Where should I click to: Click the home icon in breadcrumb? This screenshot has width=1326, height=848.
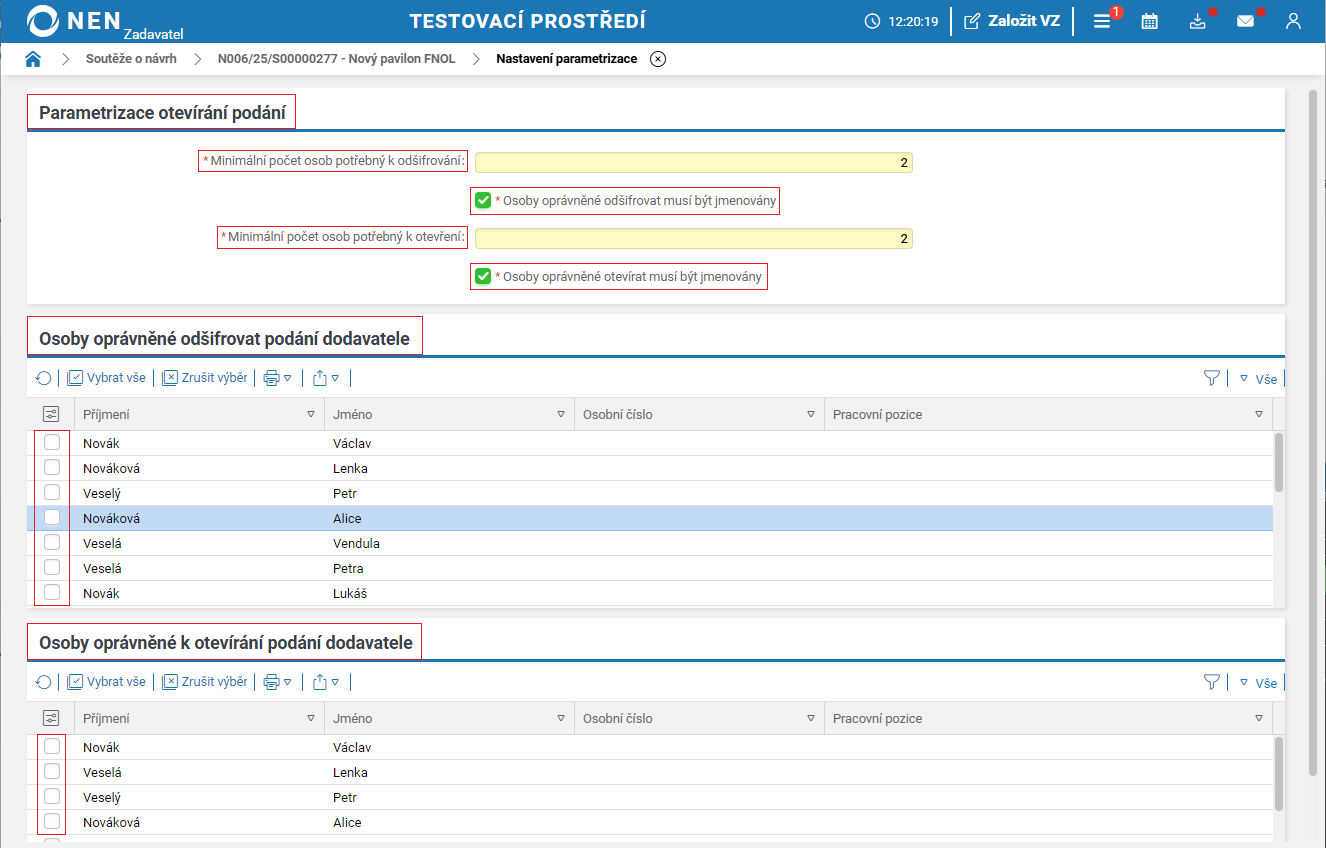pyautogui.click(x=33, y=59)
